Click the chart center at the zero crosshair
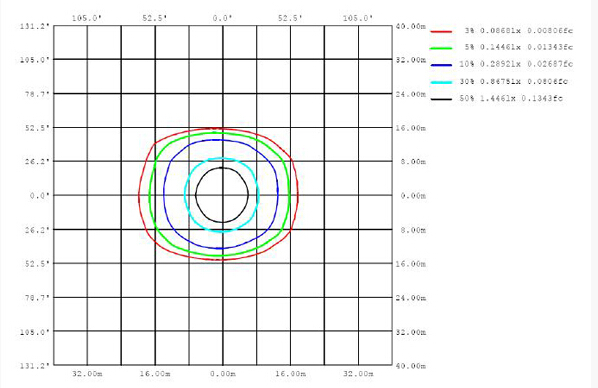 coord(223,195)
